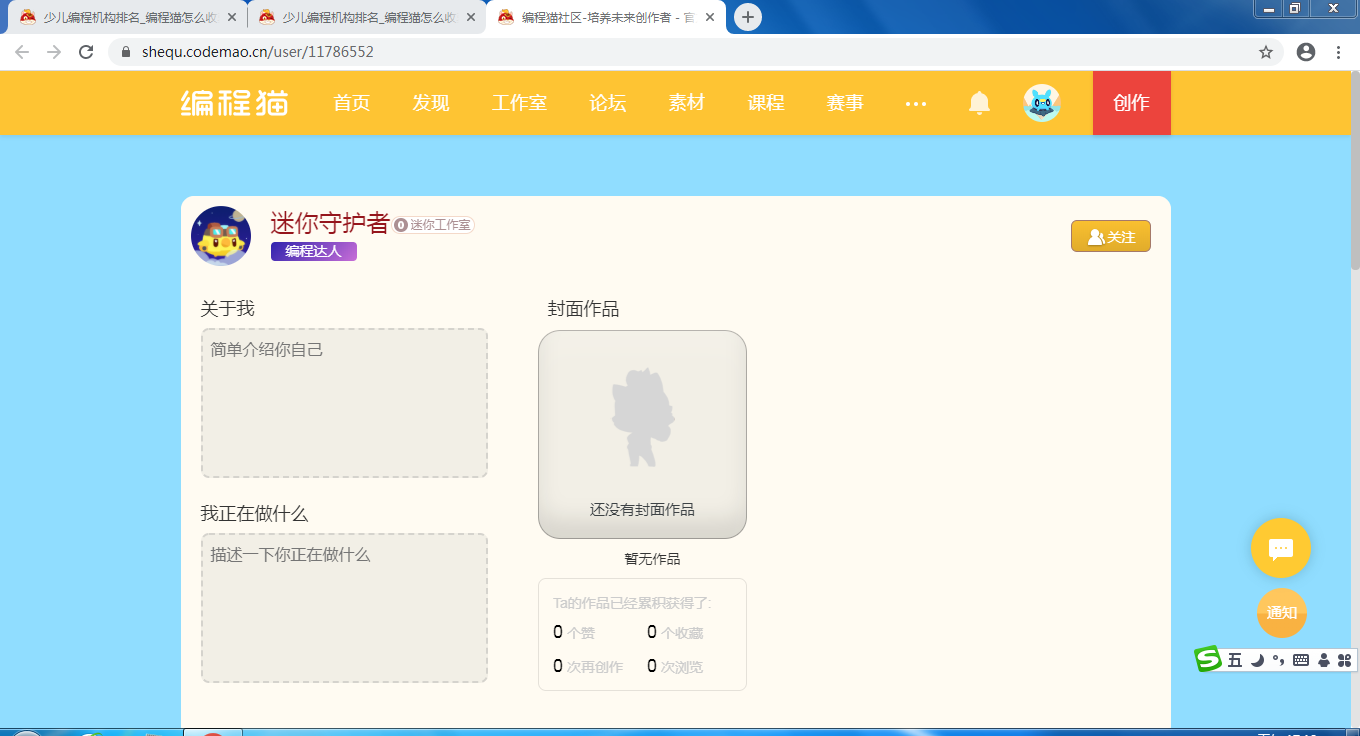1360x736 pixels.
Task: Click the 0 个赞 likes count
Action: (x=574, y=632)
